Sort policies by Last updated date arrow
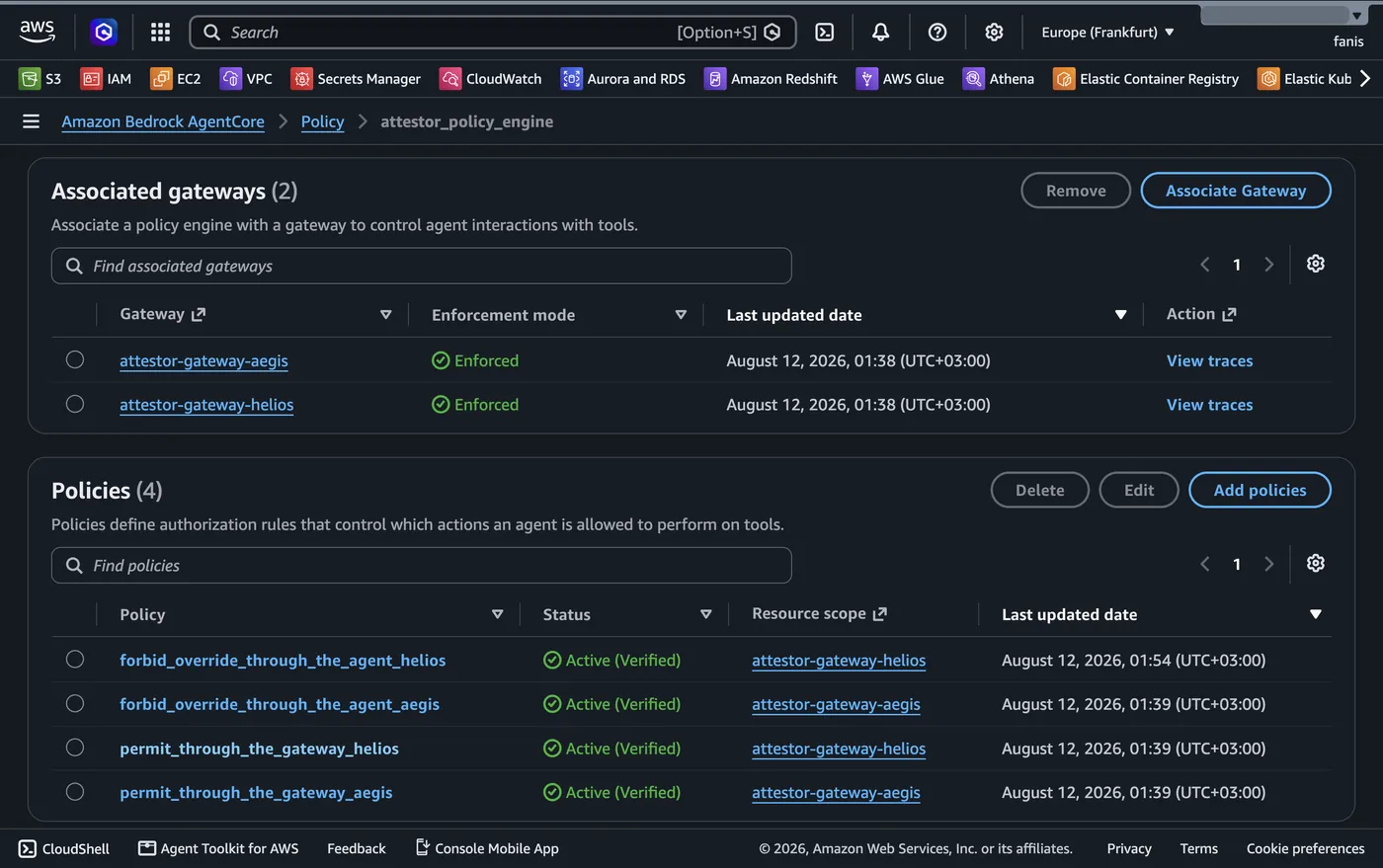This screenshot has height=868, width=1383. tap(1315, 614)
